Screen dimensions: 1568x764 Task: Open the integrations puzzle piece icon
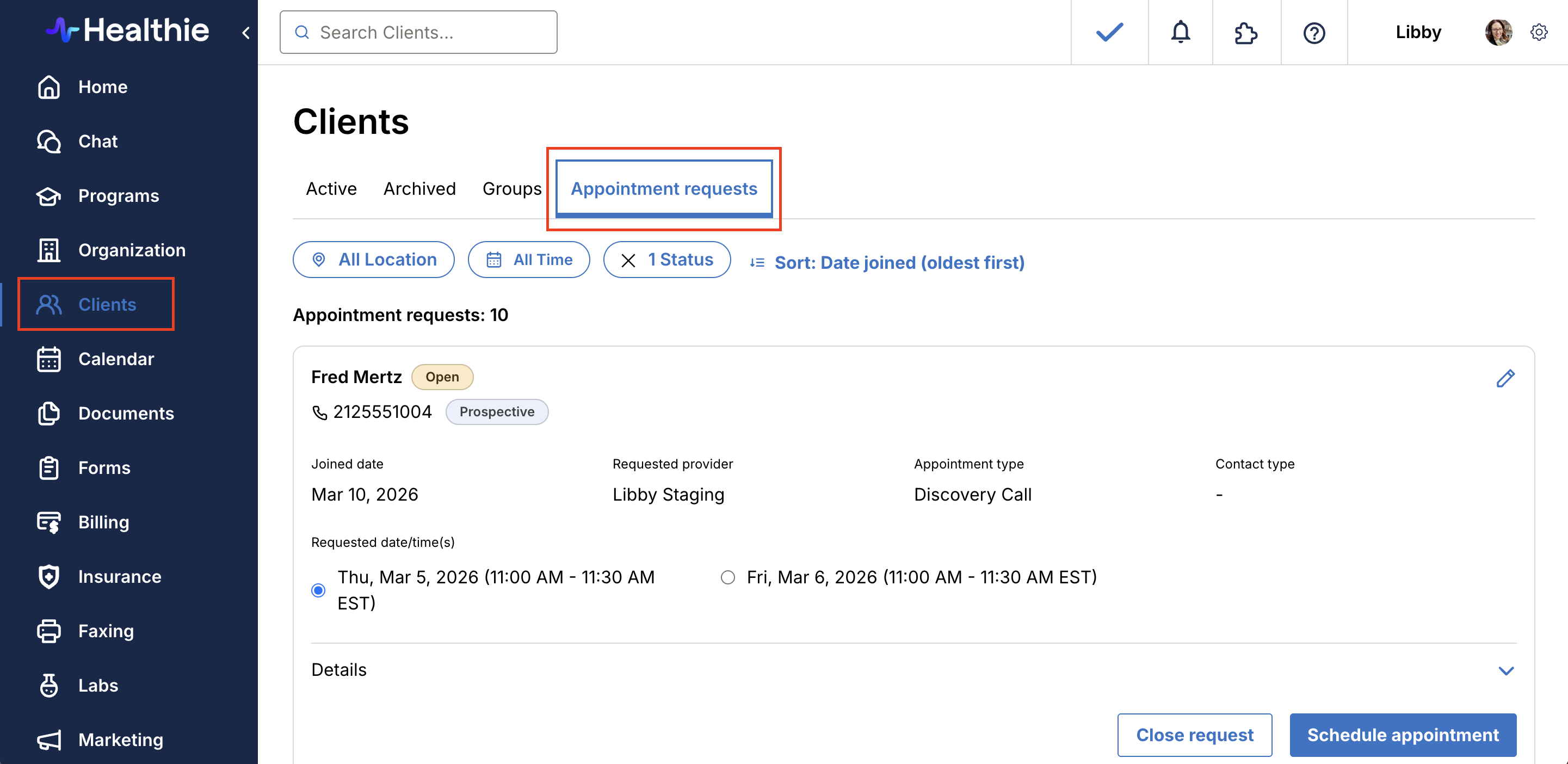[x=1246, y=32]
